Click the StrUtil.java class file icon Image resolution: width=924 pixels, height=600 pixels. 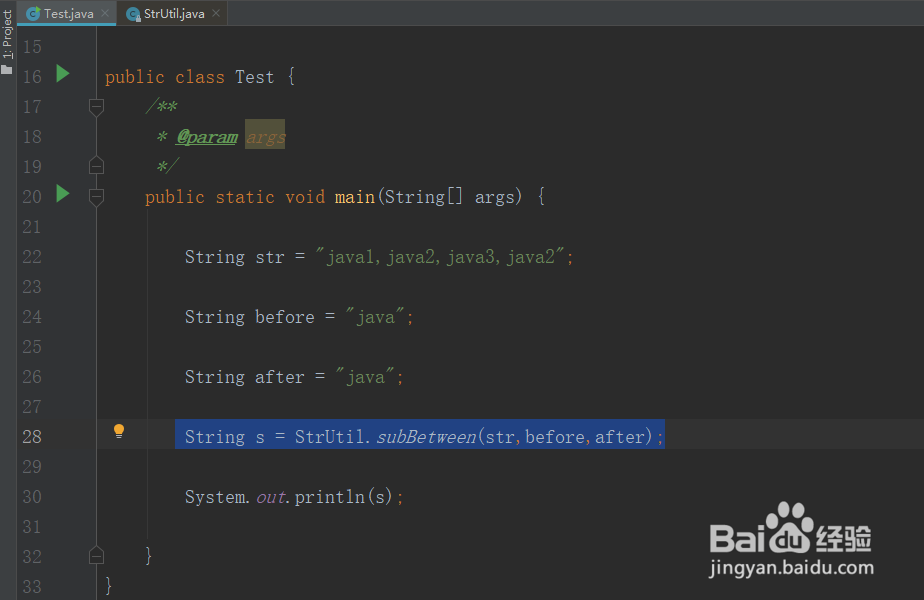click(x=133, y=14)
